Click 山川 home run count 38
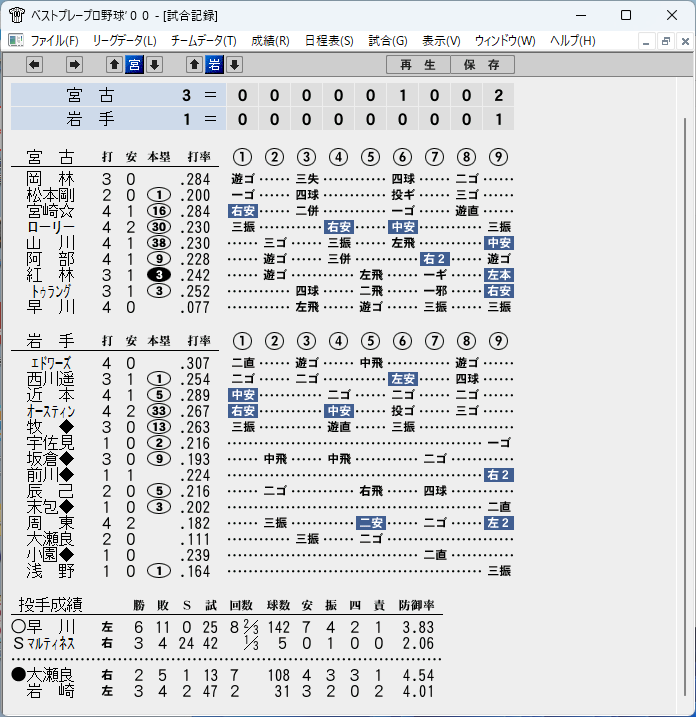This screenshot has height=717, width=696. [159, 243]
